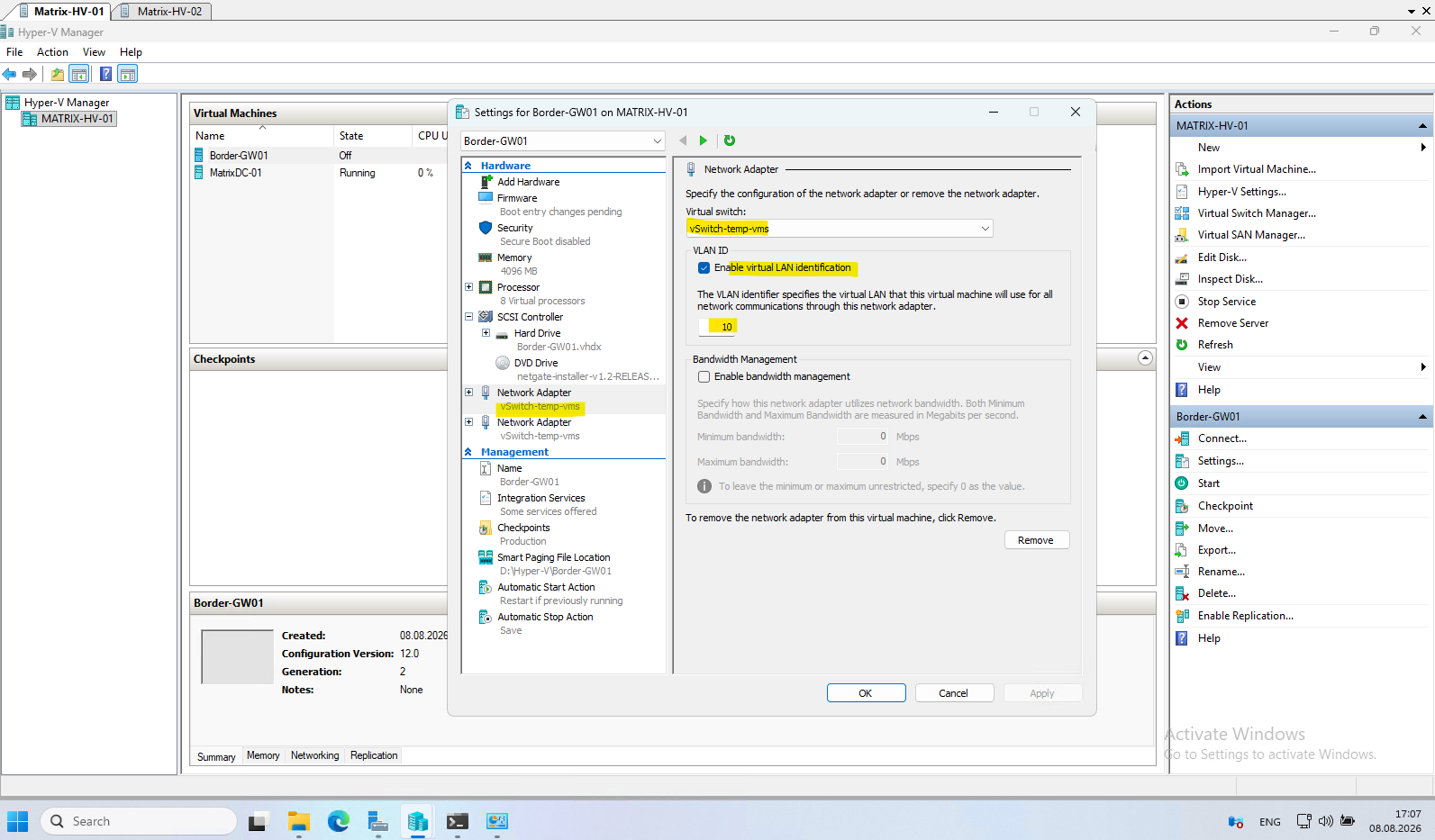This screenshot has width=1435, height=840.
Task: Click the Forward arrow in Hyper-V Manager toolbar
Action: pyautogui.click(x=30, y=74)
